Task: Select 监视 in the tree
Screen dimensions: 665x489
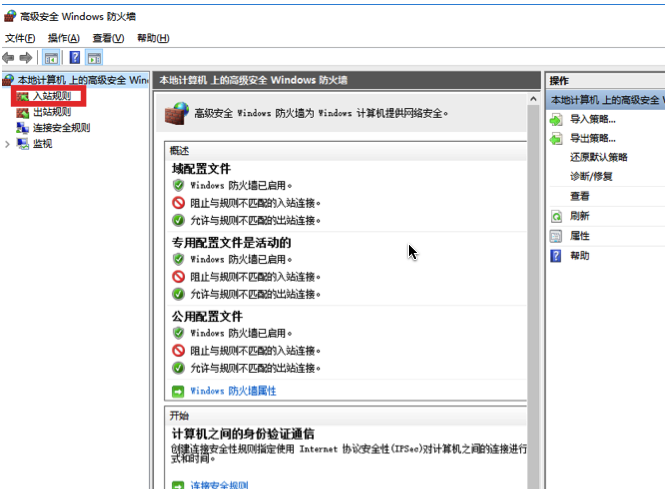Action: [x=42, y=144]
